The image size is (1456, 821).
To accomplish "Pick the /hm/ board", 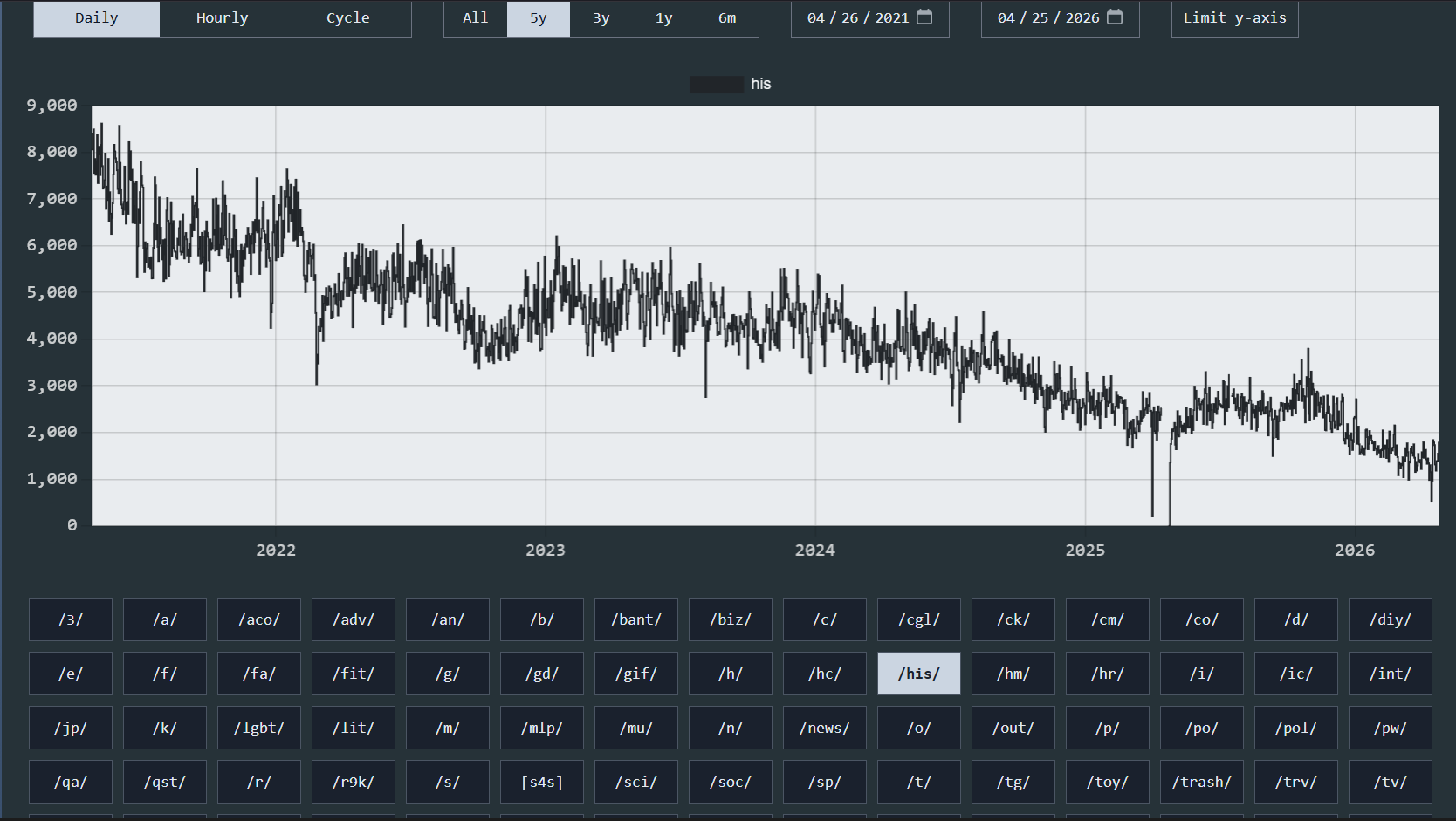I will click(1013, 674).
